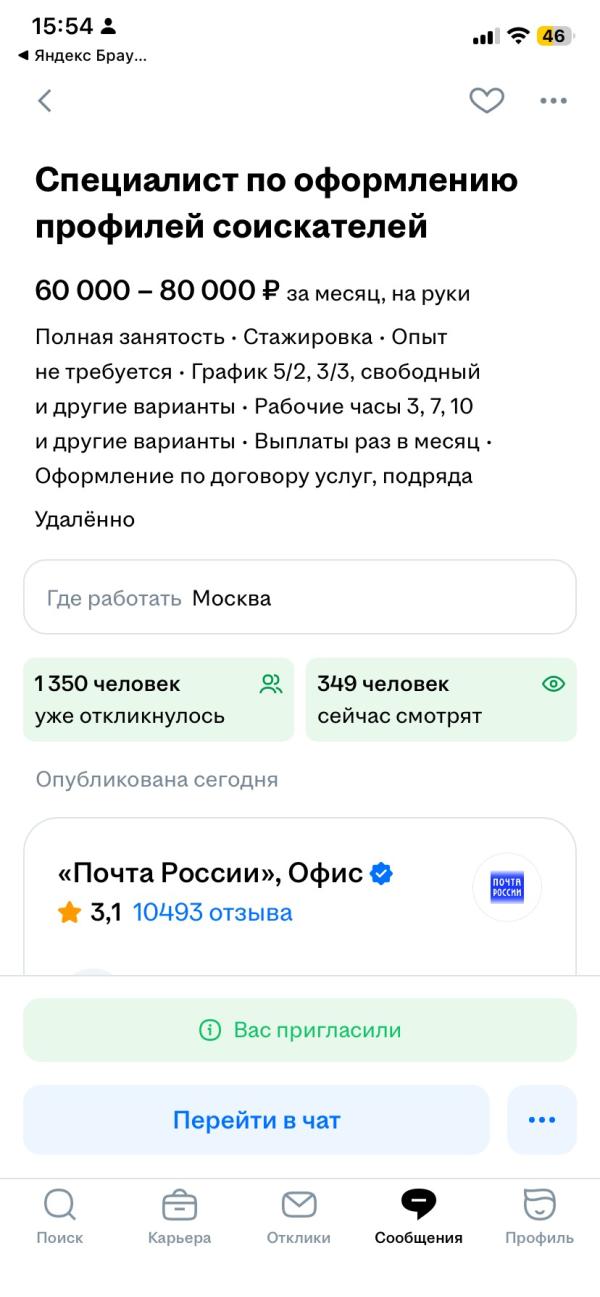This screenshot has width=600, height=1297.
Task: Return to Яндекс Браузер via status bar
Action: 83,56
